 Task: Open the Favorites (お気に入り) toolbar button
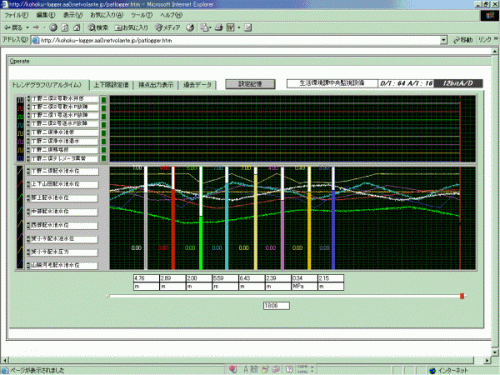coord(131,28)
